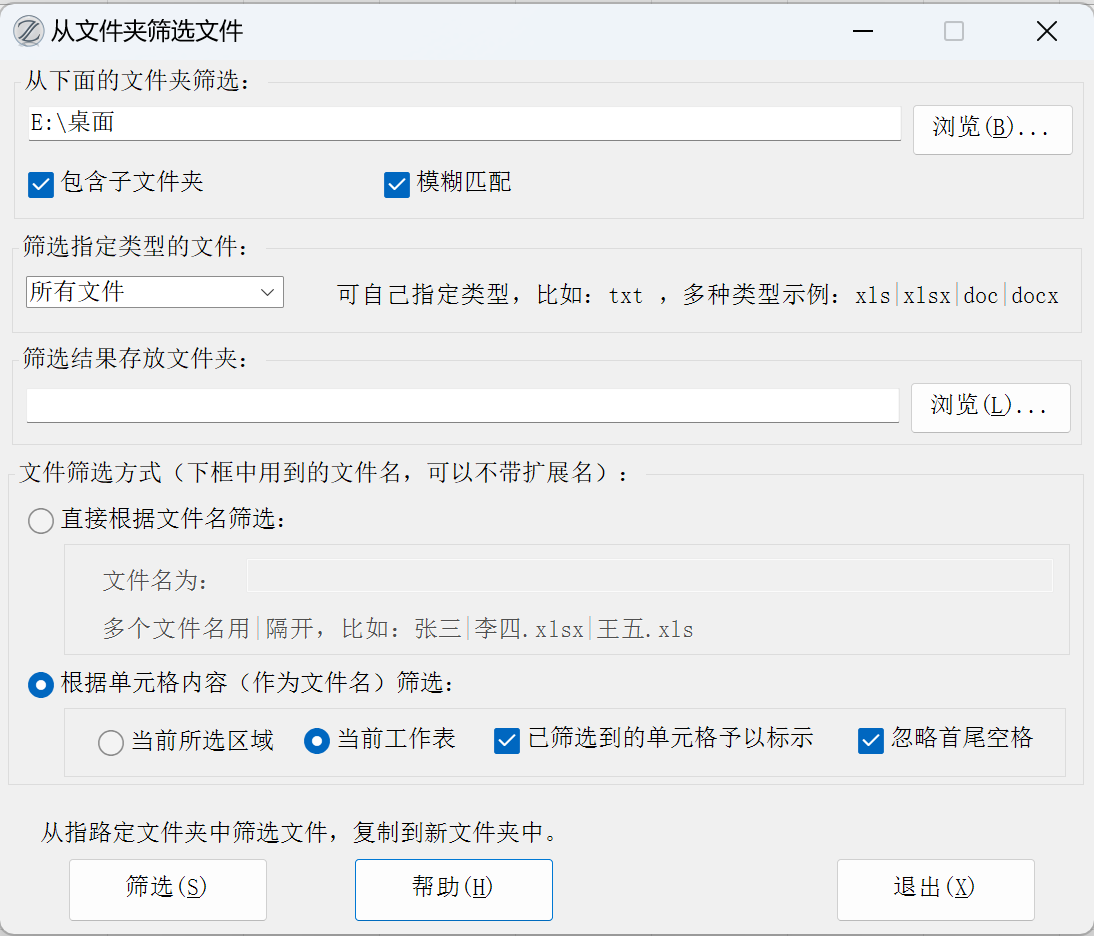Open help with 帮助(H) button
1094x936 pixels.
coord(453,889)
